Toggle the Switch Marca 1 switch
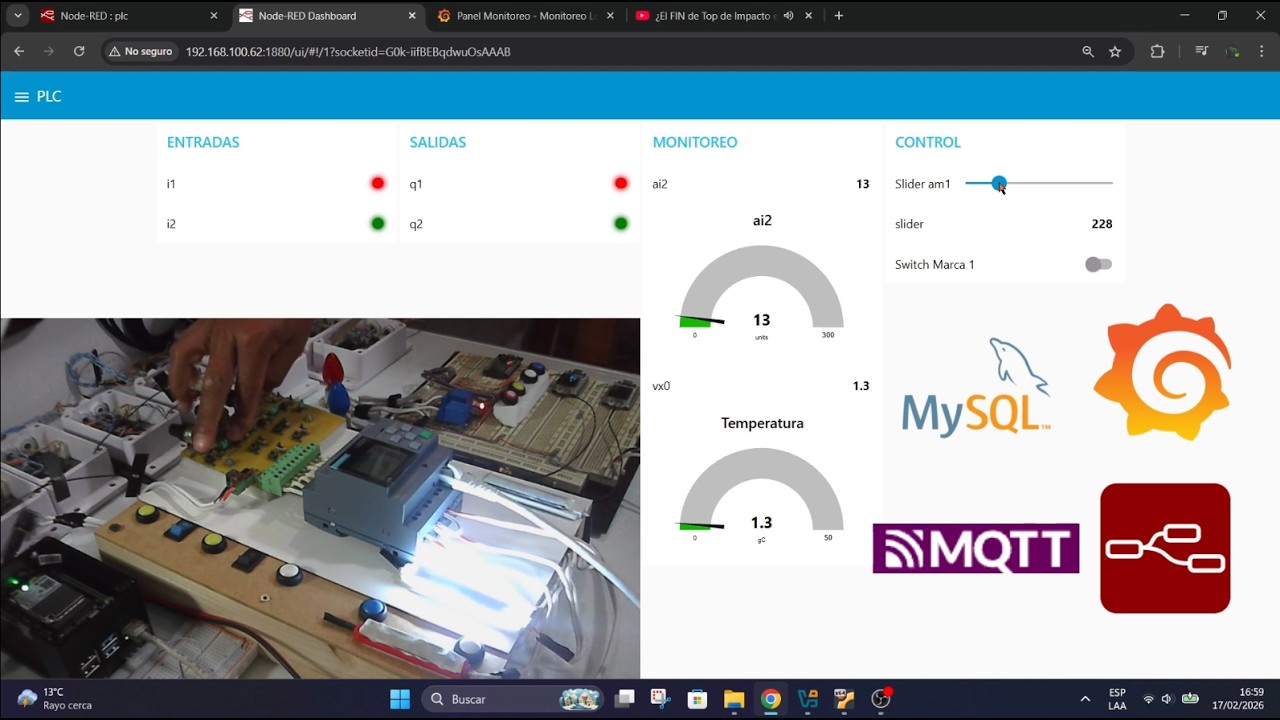The height and width of the screenshot is (720, 1280). (x=1098, y=264)
